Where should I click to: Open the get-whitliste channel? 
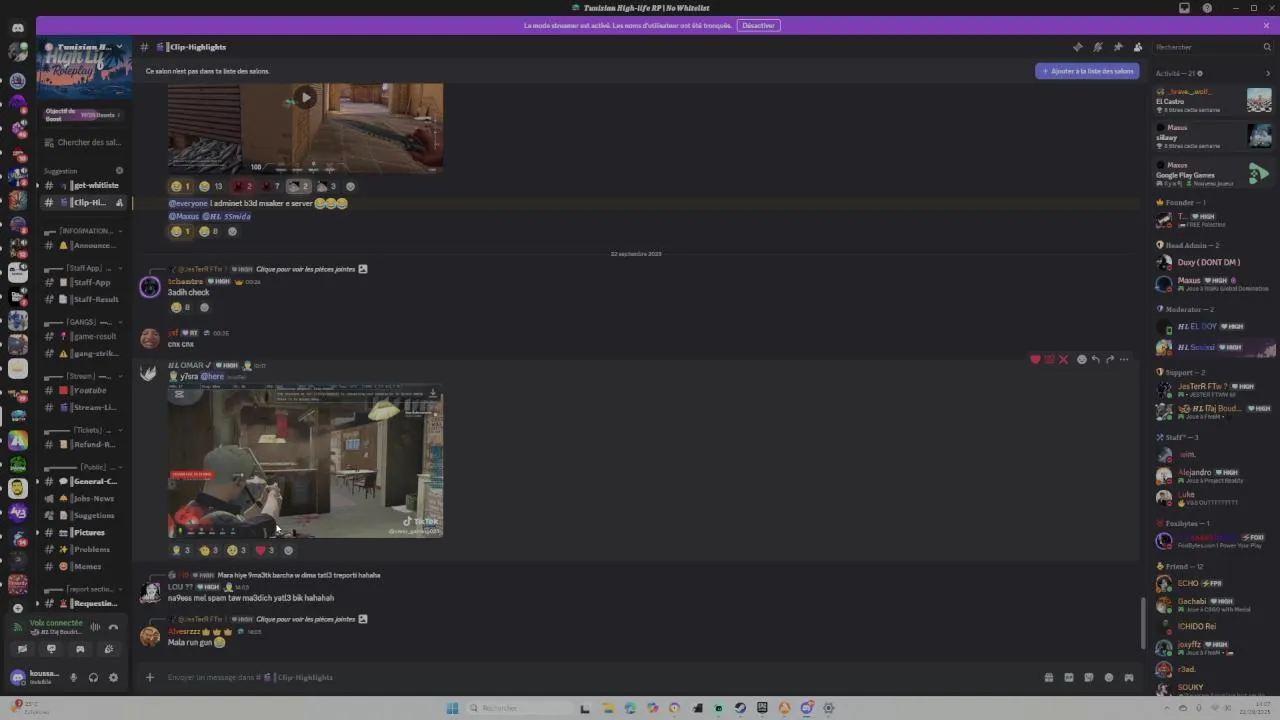[x=84, y=185]
